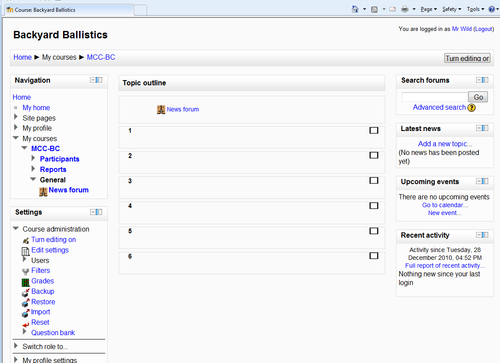Open the browser Safety menu
500x363 pixels.
tap(451, 9)
